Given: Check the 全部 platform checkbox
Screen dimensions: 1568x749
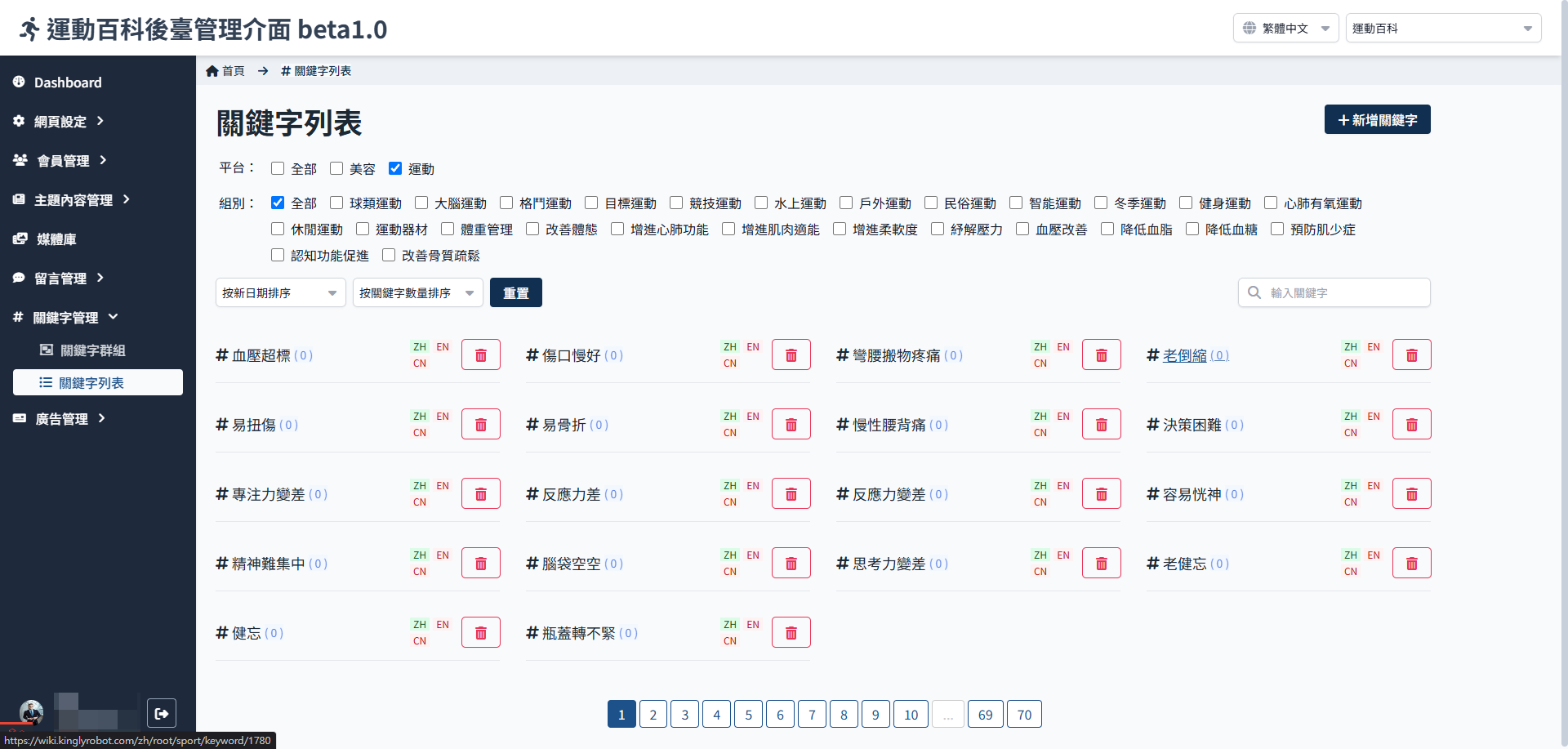Looking at the screenshot, I should click(278, 168).
